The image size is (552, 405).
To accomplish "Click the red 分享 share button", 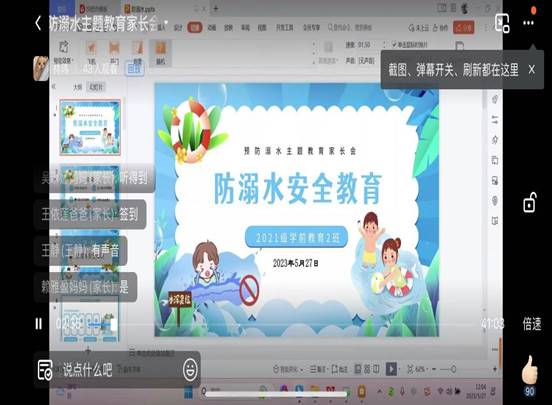I will pos(464,27).
